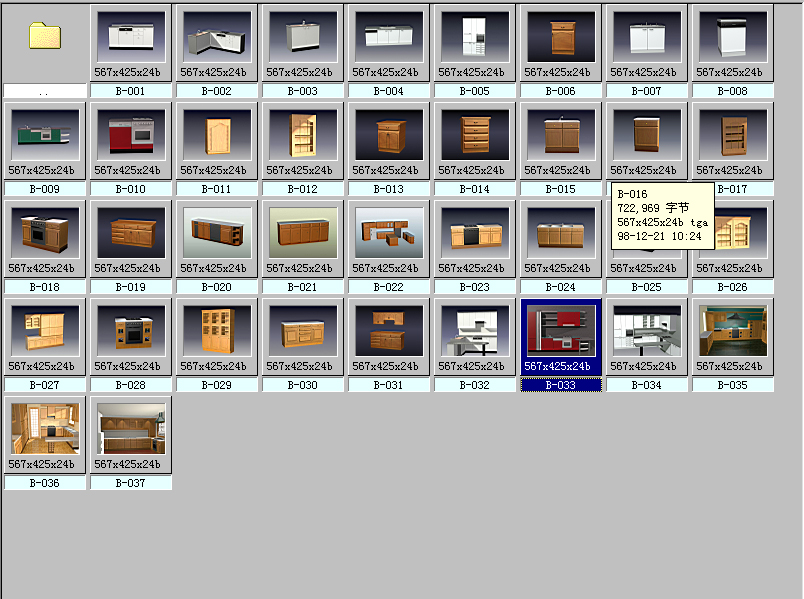
Task: Click the B-035 file name label
Action: (733, 385)
